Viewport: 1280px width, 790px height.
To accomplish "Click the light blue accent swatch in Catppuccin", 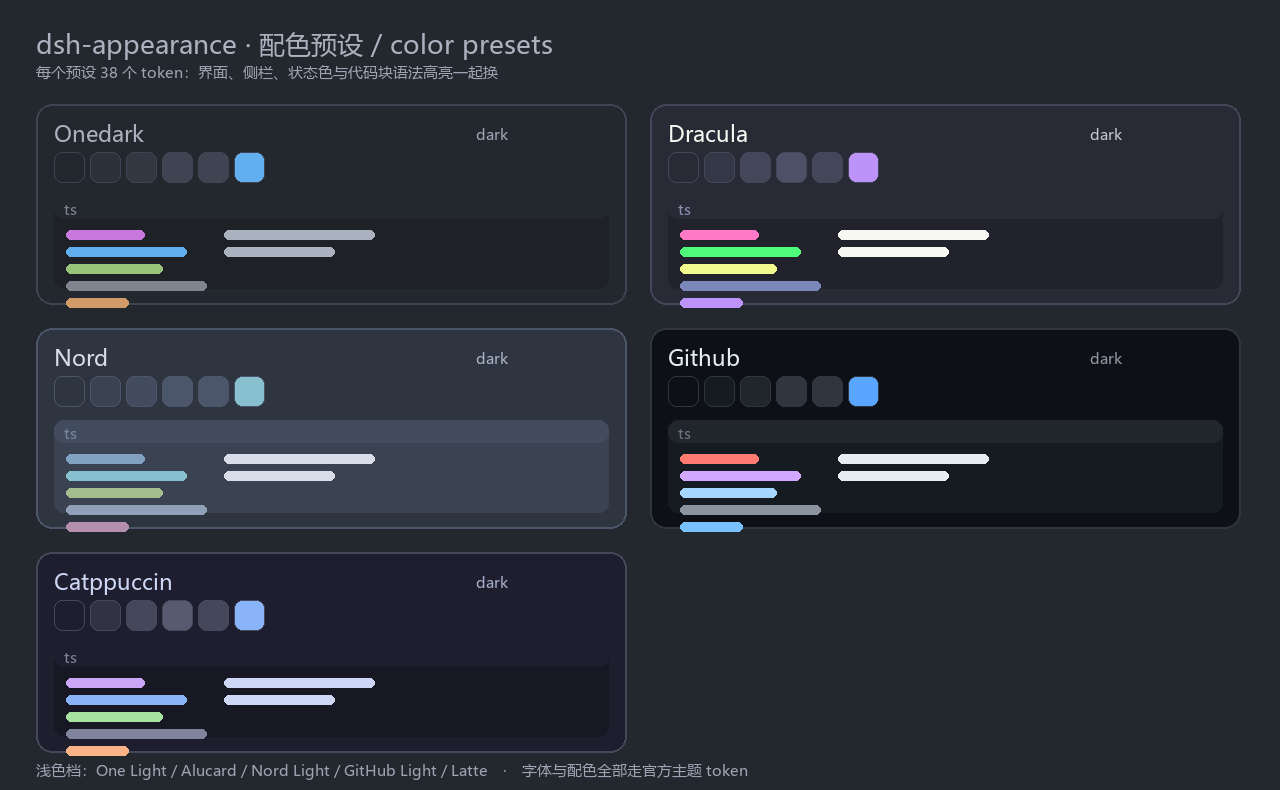I will coord(249,616).
